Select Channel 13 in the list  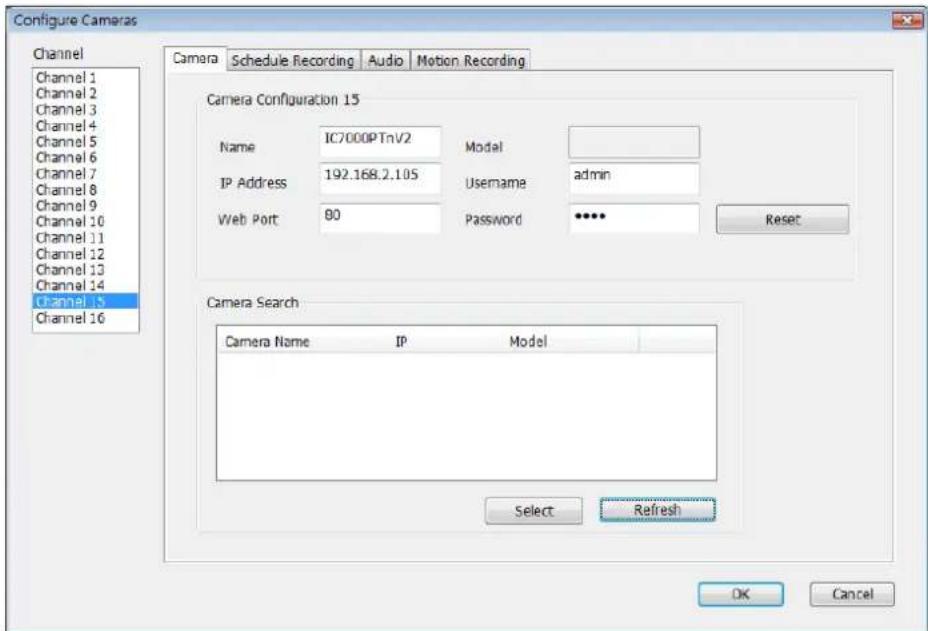[85, 269]
